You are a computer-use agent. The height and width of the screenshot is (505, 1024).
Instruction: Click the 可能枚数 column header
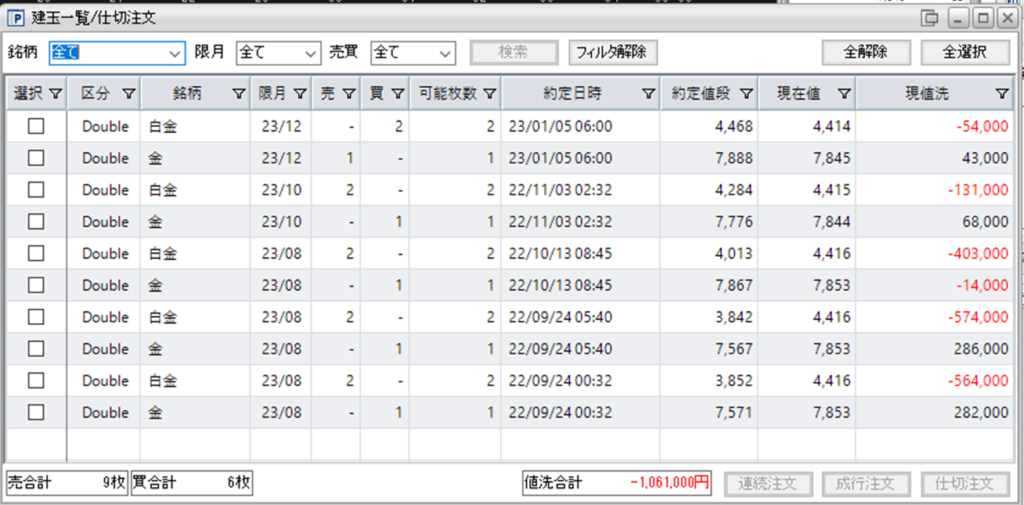click(x=455, y=95)
